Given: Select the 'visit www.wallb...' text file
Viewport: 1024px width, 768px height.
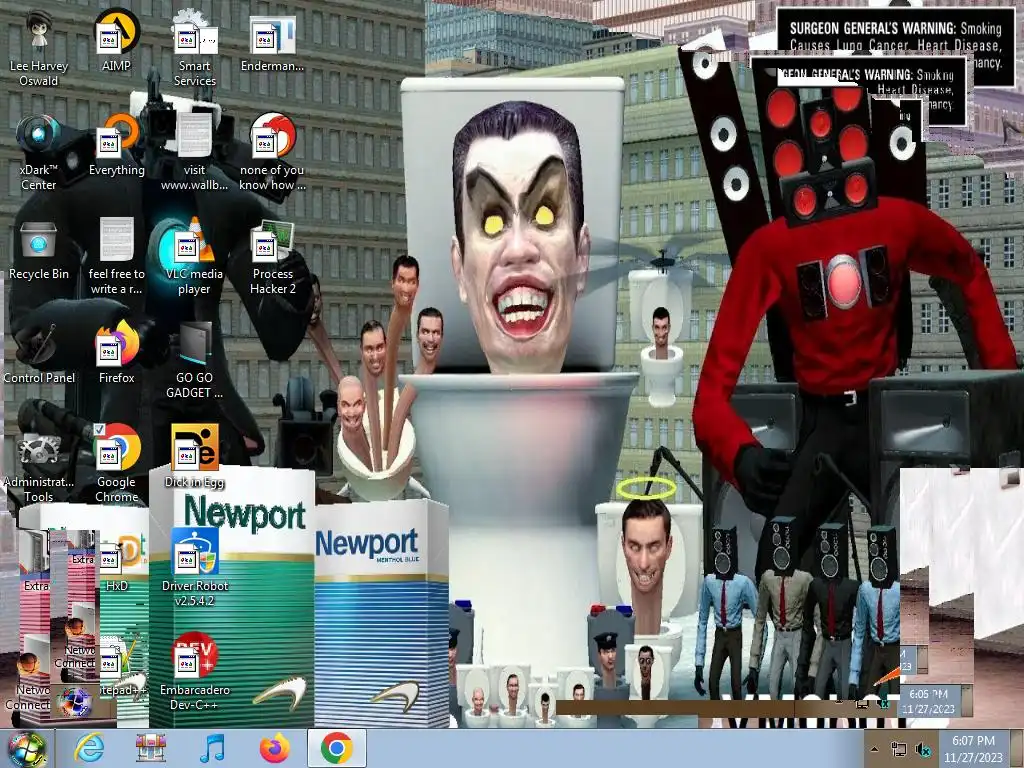Looking at the screenshot, I should tap(195, 153).
